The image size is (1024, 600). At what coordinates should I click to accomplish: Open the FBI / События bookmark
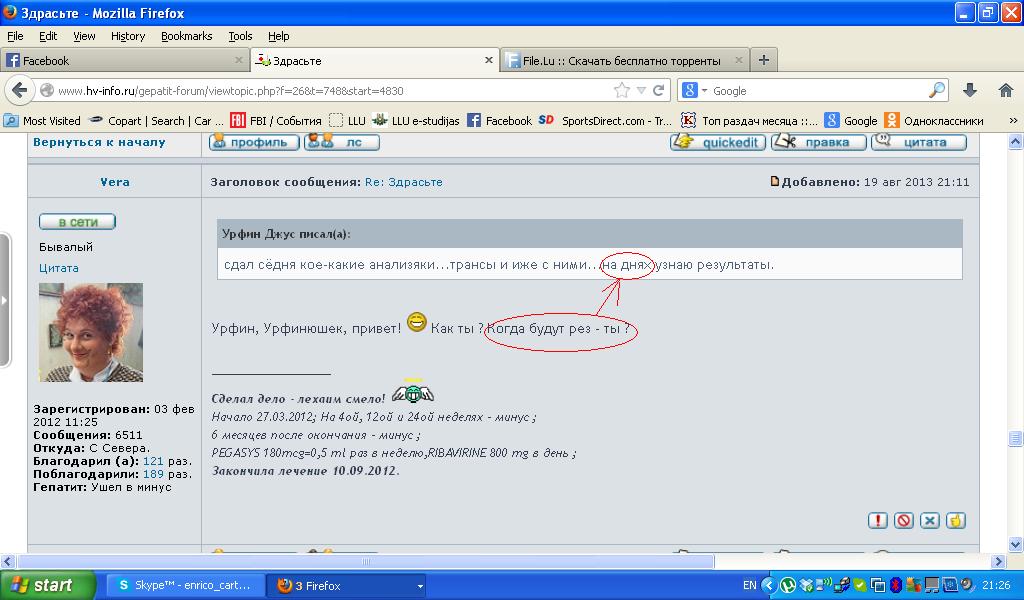tap(276, 121)
